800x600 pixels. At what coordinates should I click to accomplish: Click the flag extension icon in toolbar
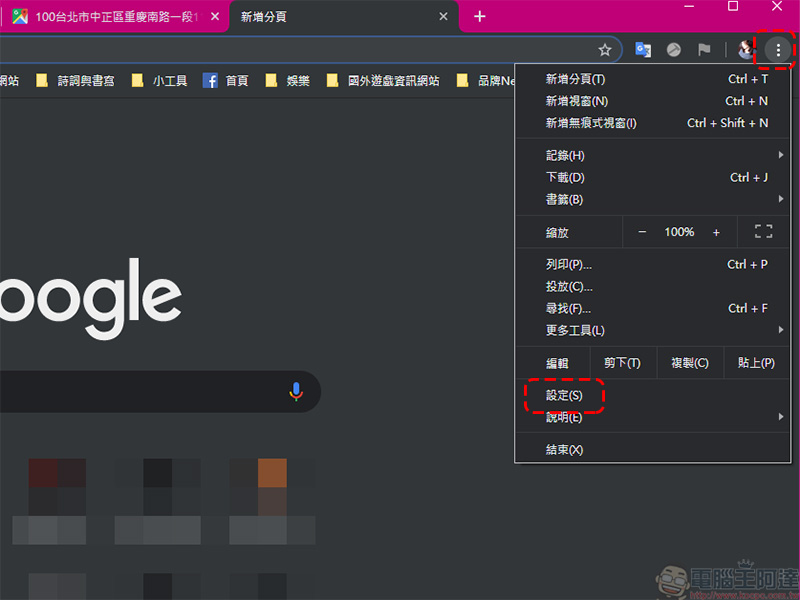click(704, 49)
